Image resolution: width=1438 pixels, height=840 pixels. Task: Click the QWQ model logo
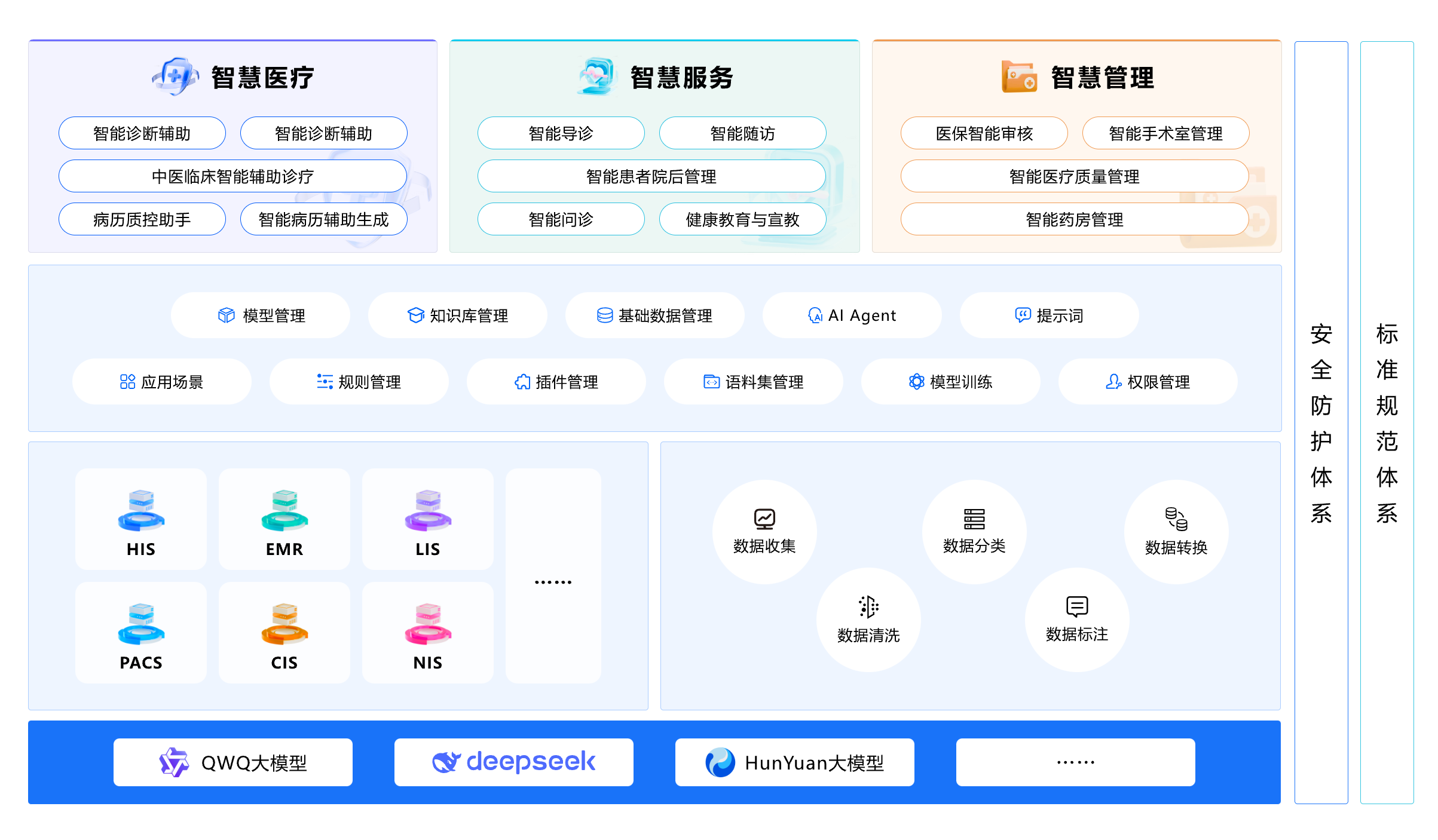(174, 762)
